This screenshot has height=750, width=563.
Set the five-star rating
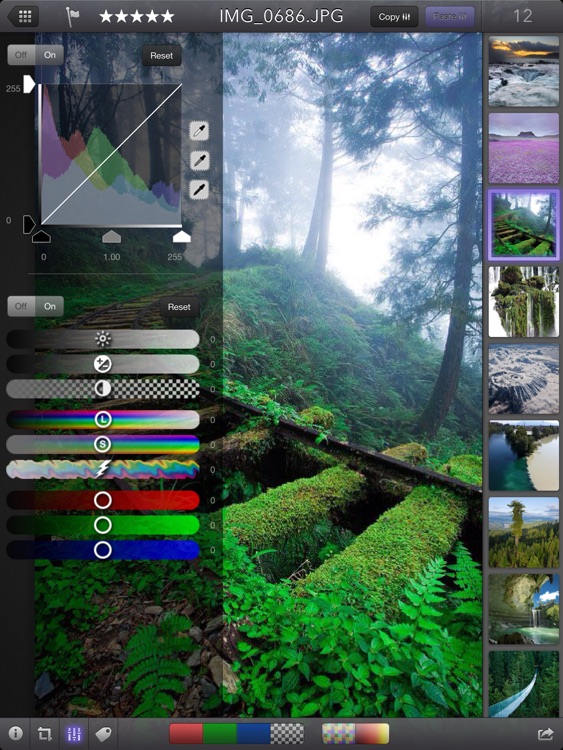point(136,17)
